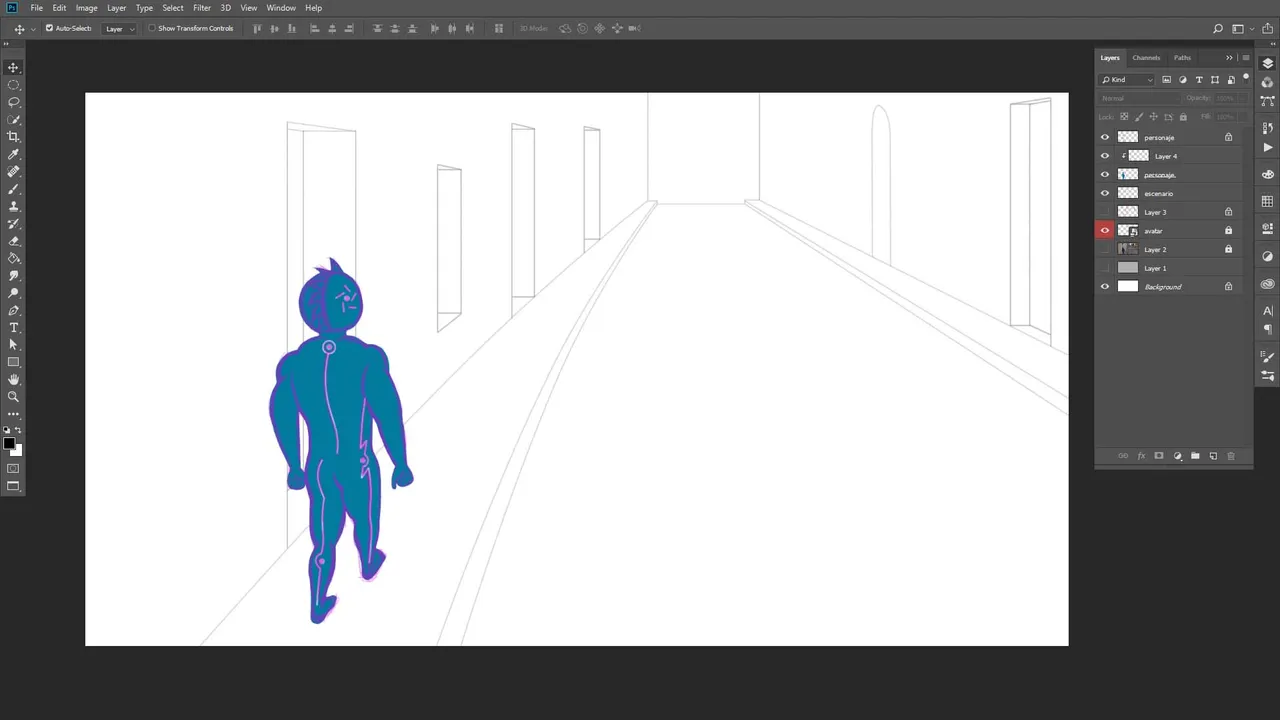Open Move tool preset picker arrow
This screenshot has width=1280, height=720.
pos(33,28)
